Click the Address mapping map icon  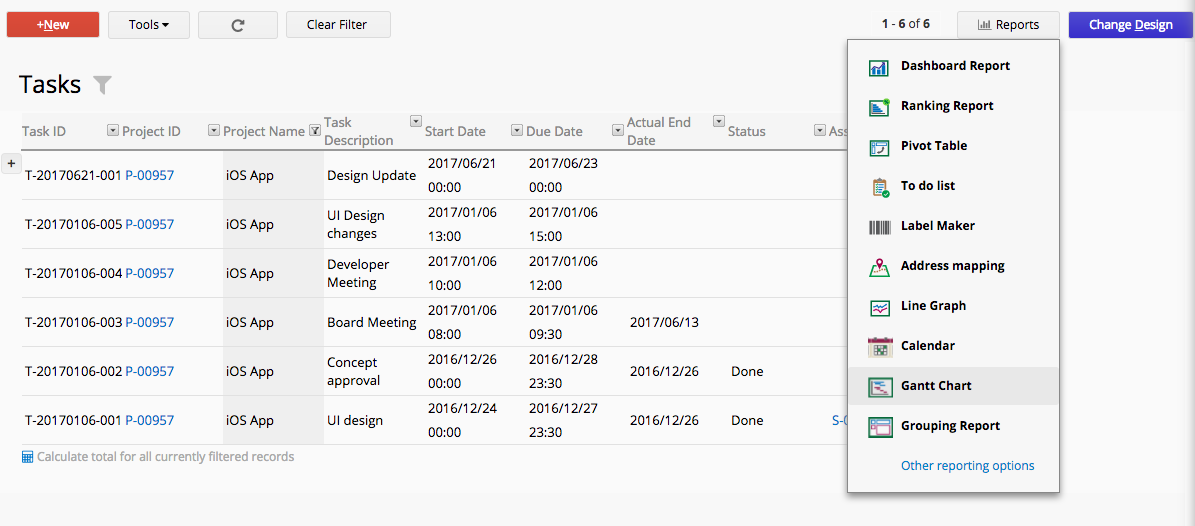[x=879, y=268]
